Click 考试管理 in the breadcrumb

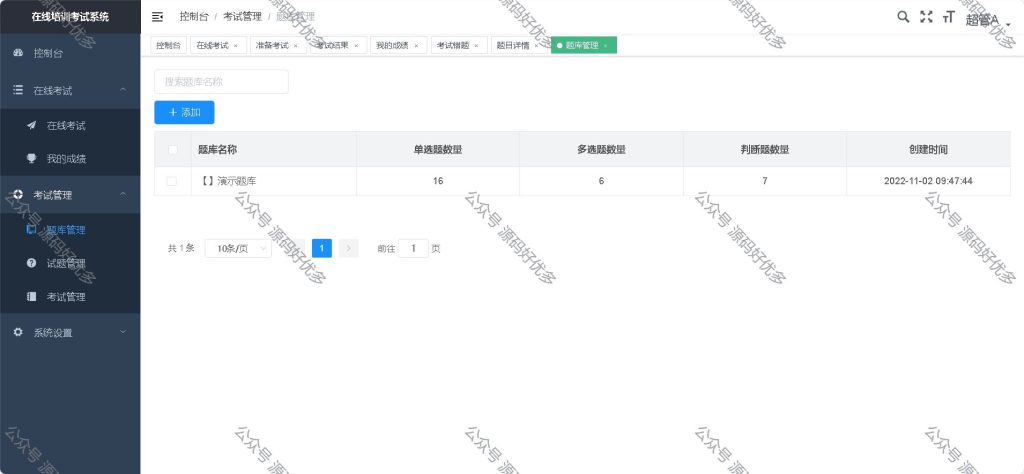coord(242,17)
